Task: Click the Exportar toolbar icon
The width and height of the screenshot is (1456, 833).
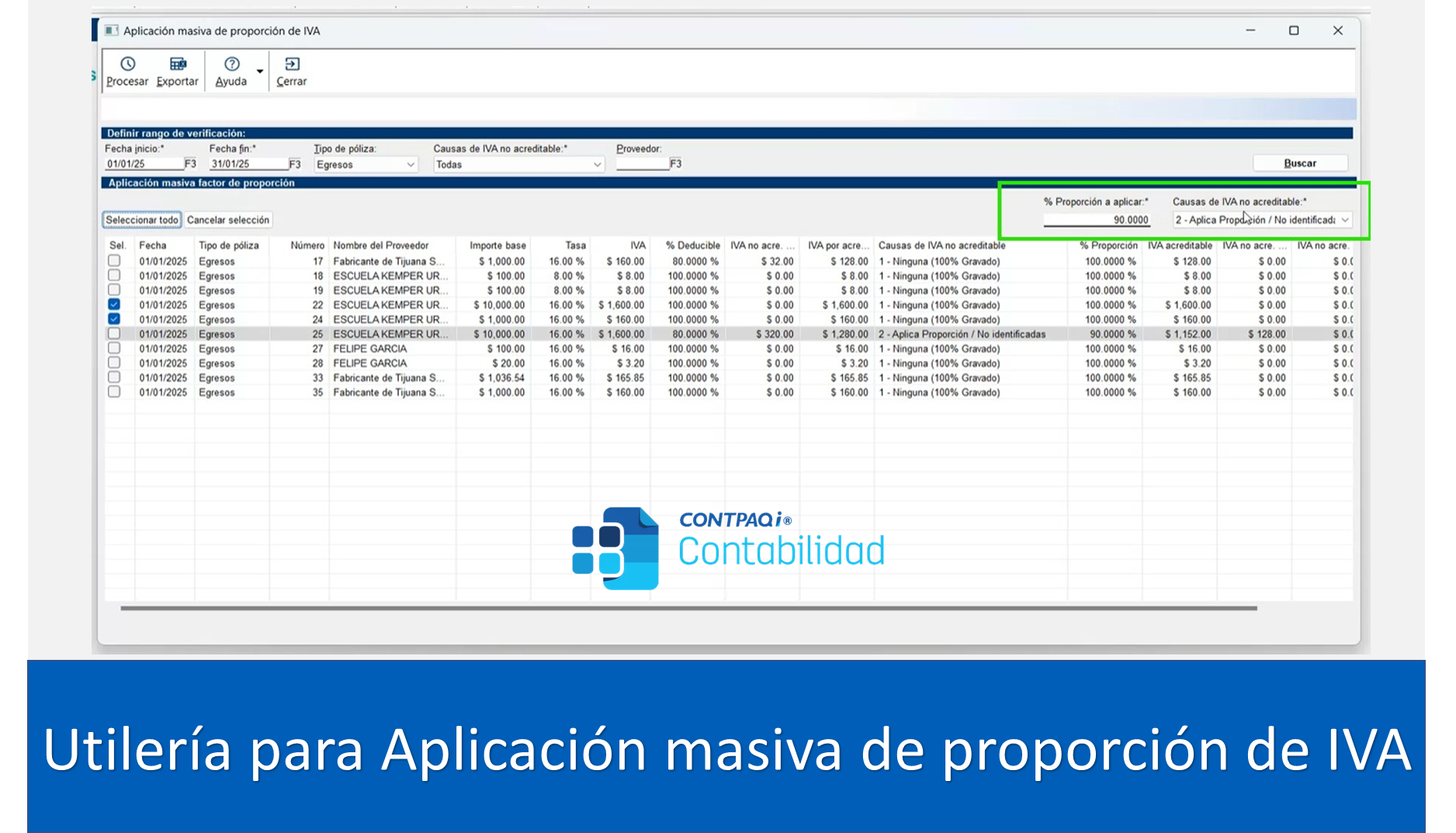Action: coord(178,64)
